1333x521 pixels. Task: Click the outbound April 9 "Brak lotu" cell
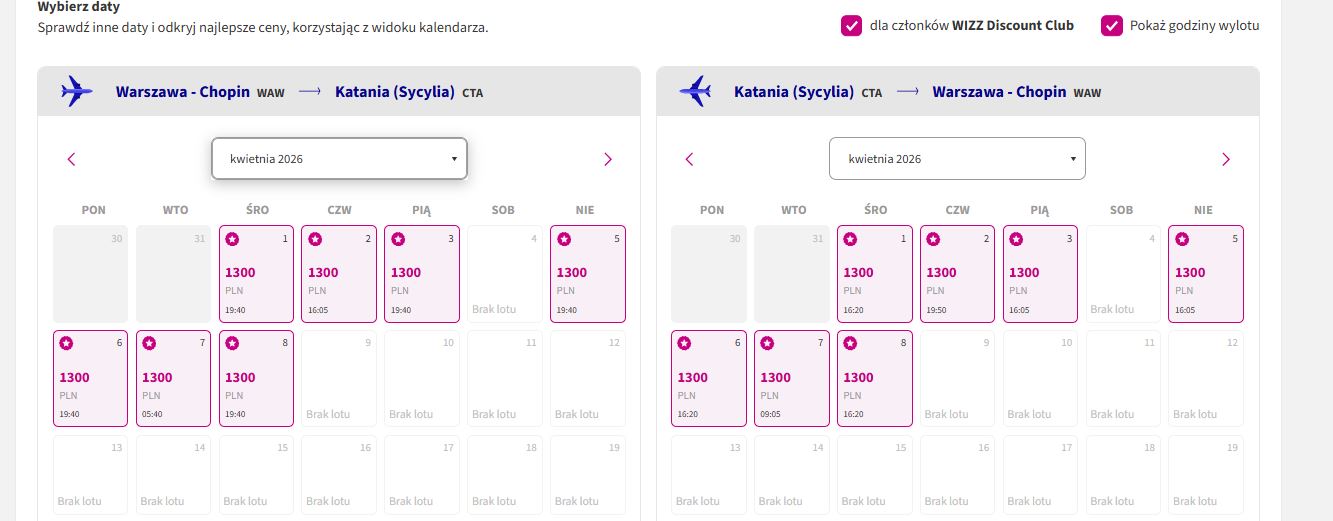click(339, 379)
